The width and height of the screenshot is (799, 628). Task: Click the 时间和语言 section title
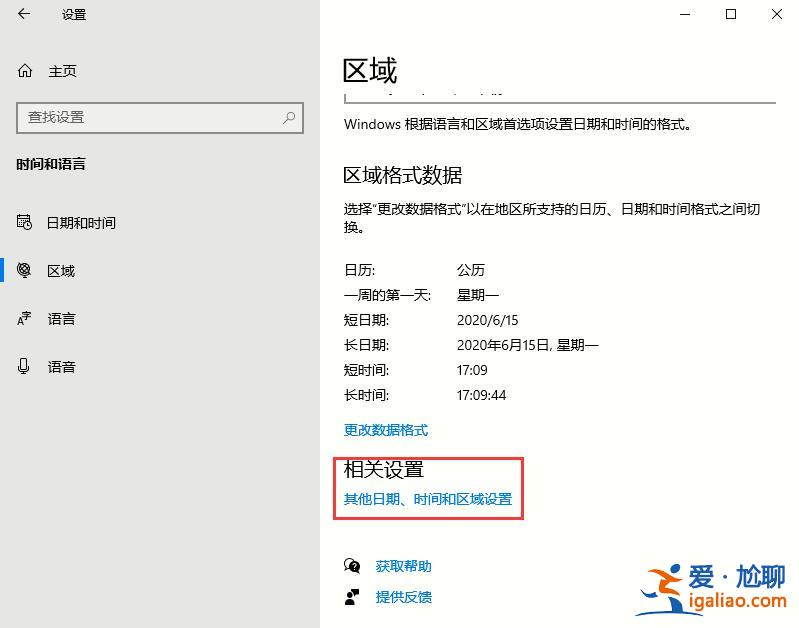(x=51, y=164)
